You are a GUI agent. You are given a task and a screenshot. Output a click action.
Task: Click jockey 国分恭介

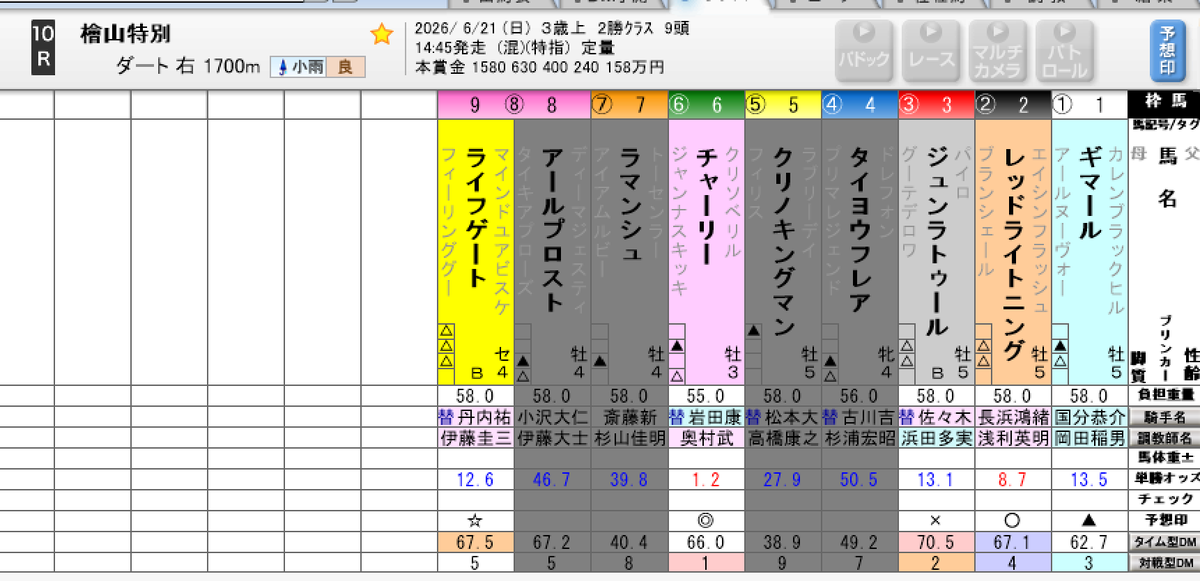point(1090,416)
